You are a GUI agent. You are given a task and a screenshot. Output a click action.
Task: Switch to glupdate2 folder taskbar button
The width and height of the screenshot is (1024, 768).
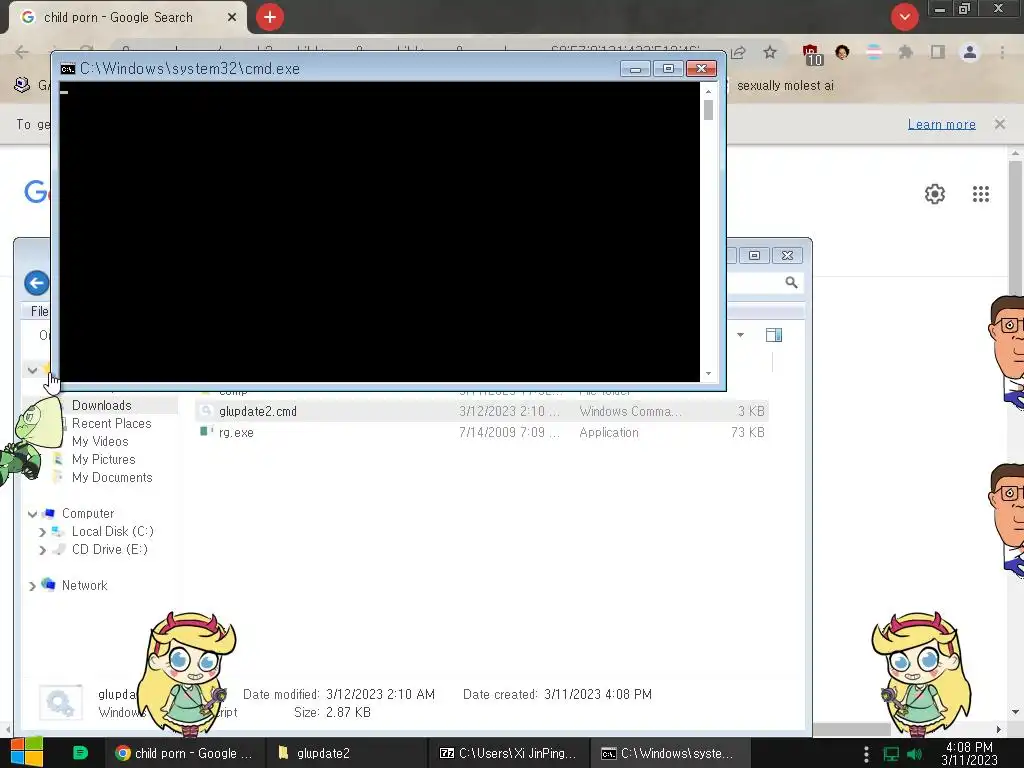pyautogui.click(x=346, y=753)
